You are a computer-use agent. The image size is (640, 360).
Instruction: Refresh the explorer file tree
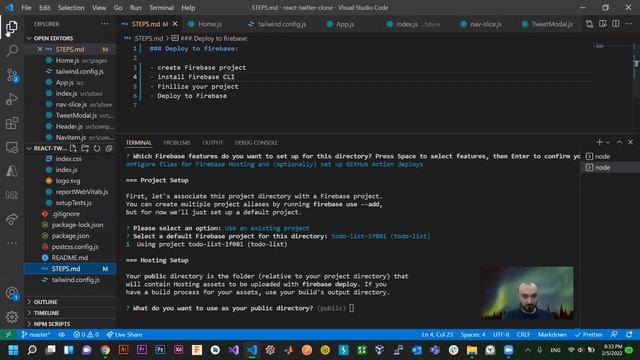97,148
